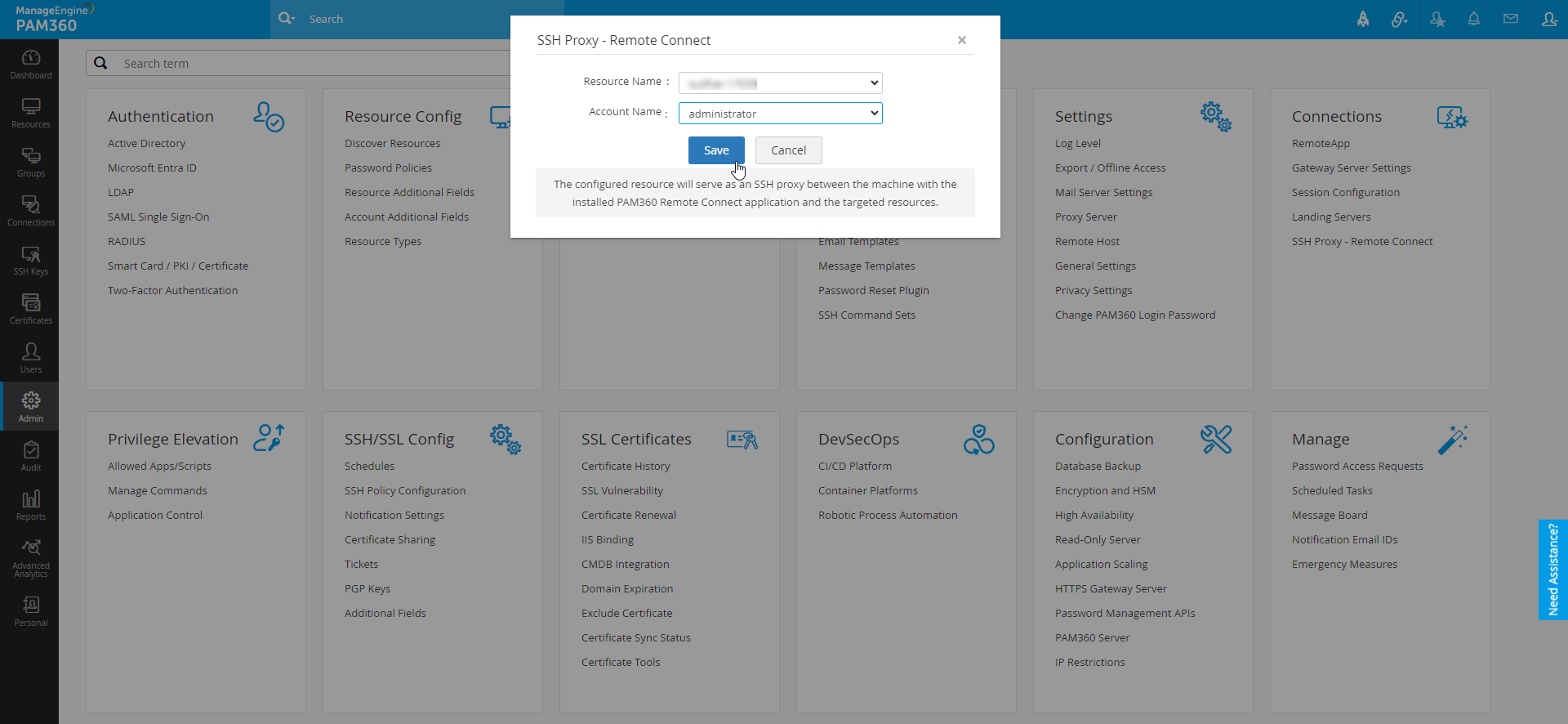This screenshot has height=724, width=1568.
Task: Open Gateway Server Settings link
Action: [x=1351, y=168]
